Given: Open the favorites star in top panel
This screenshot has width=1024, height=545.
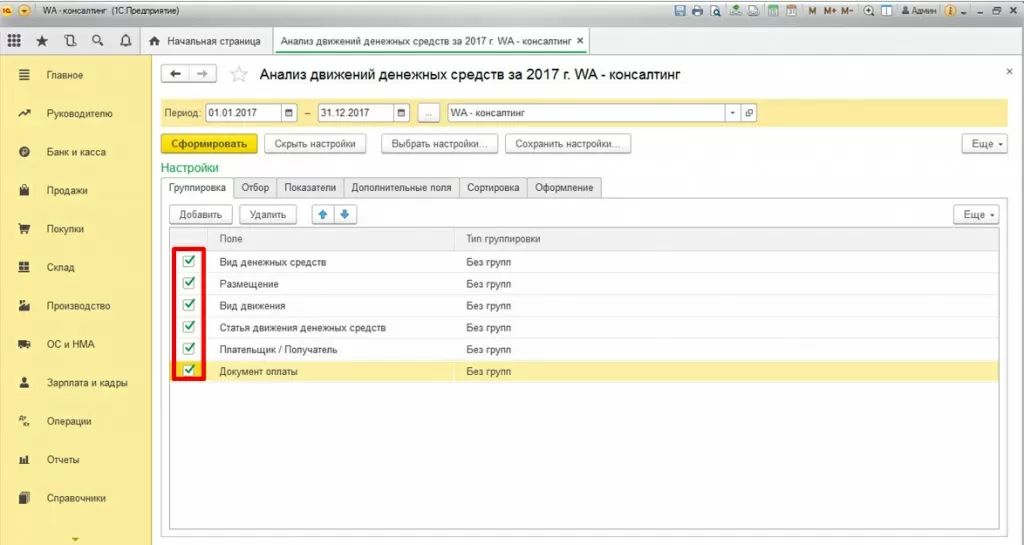Looking at the screenshot, I should [x=42, y=40].
